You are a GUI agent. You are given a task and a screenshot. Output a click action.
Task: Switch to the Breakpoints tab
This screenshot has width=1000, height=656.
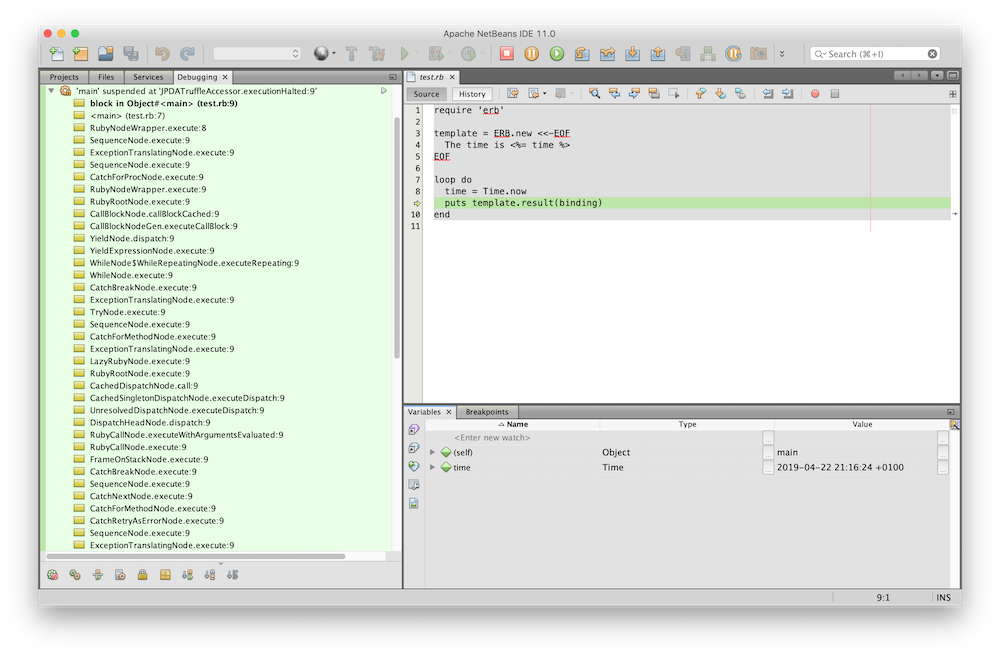(x=487, y=412)
